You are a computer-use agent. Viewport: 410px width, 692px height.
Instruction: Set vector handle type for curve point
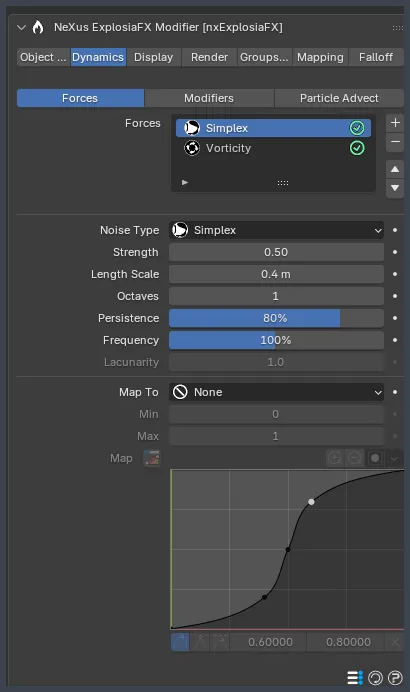[x=200, y=642]
